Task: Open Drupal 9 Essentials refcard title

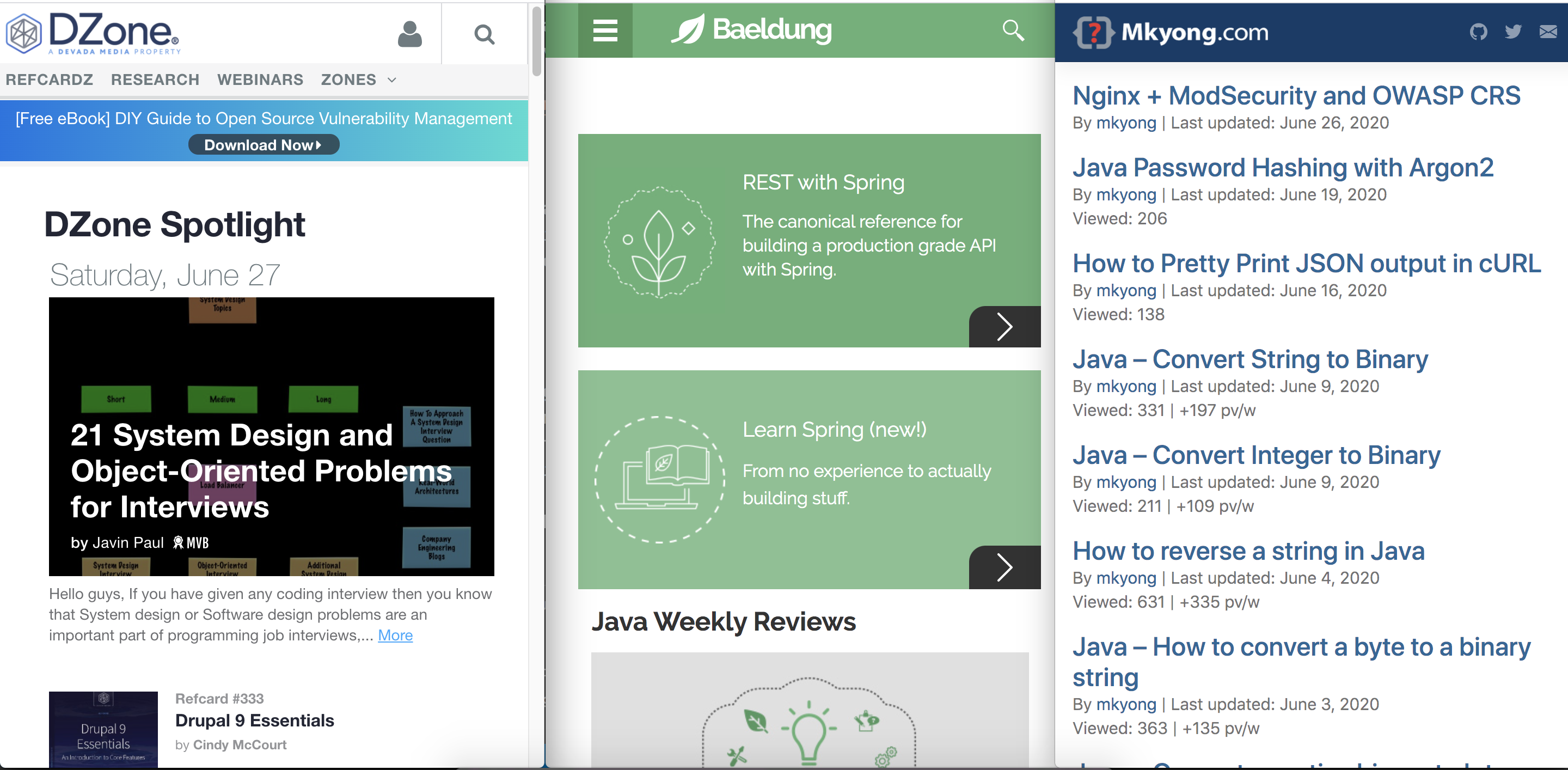Action: pos(254,720)
